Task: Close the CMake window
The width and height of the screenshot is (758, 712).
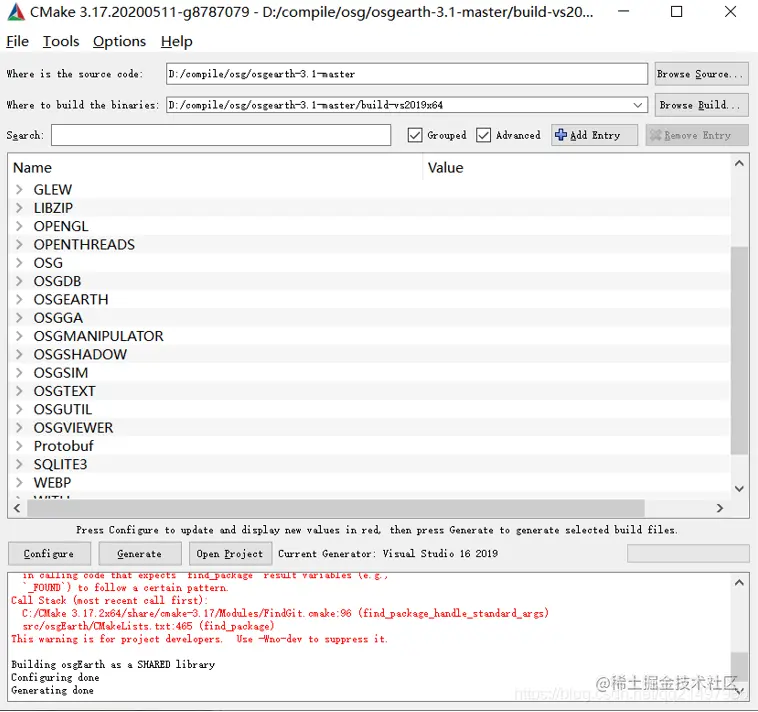Action: click(x=730, y=12)
